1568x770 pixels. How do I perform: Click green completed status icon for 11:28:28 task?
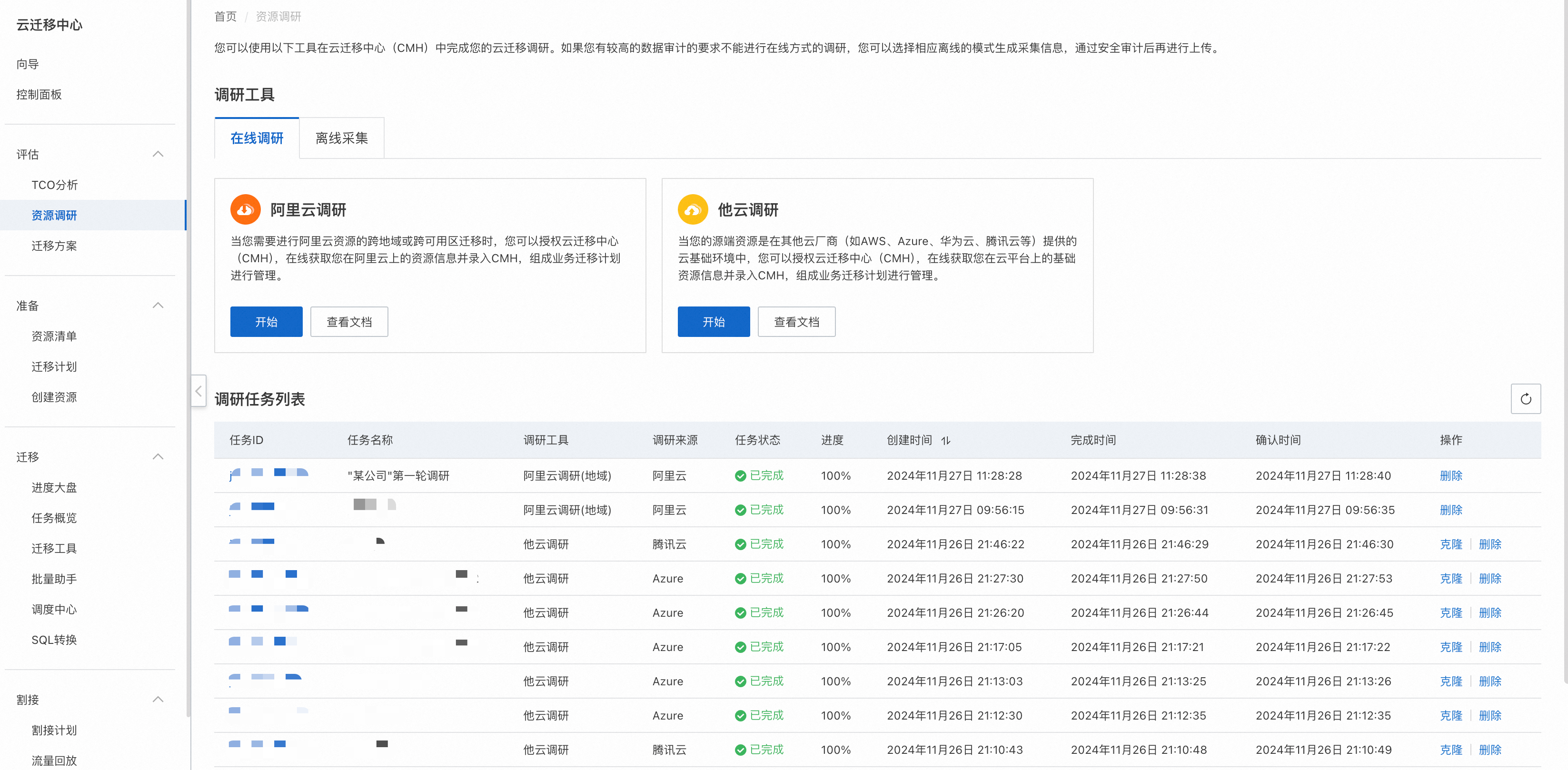coord(740,476)
